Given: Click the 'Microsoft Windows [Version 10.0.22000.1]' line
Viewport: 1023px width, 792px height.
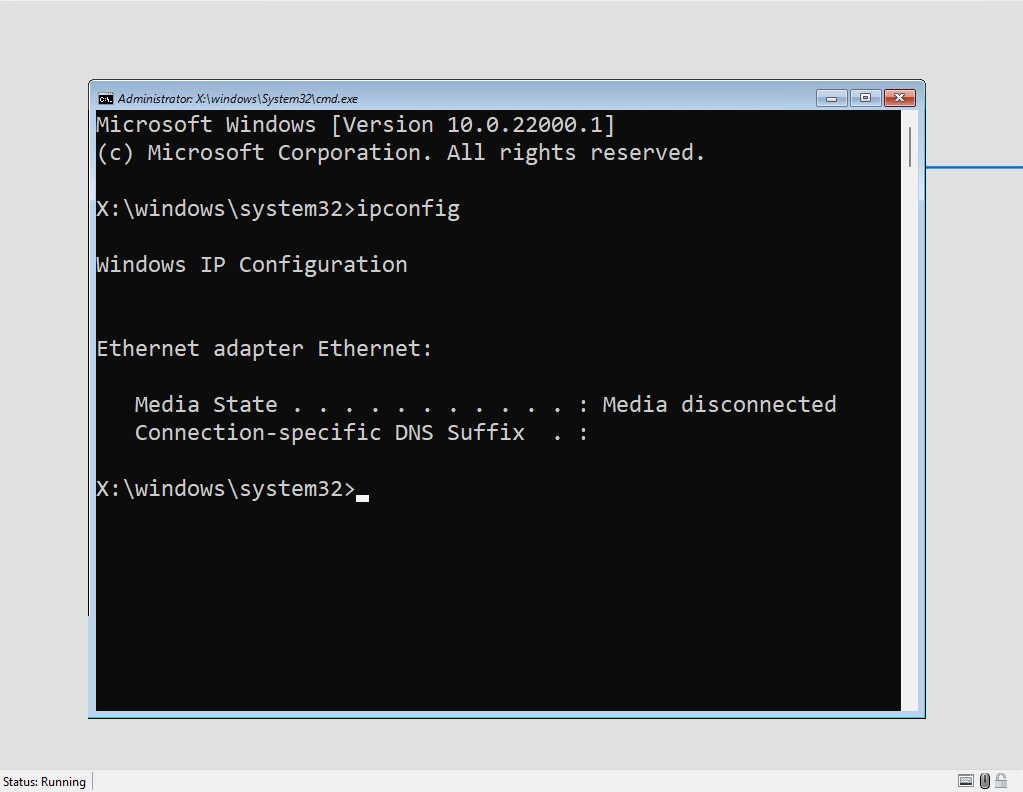Looking at the screenshot, I should tap(356, 125).
